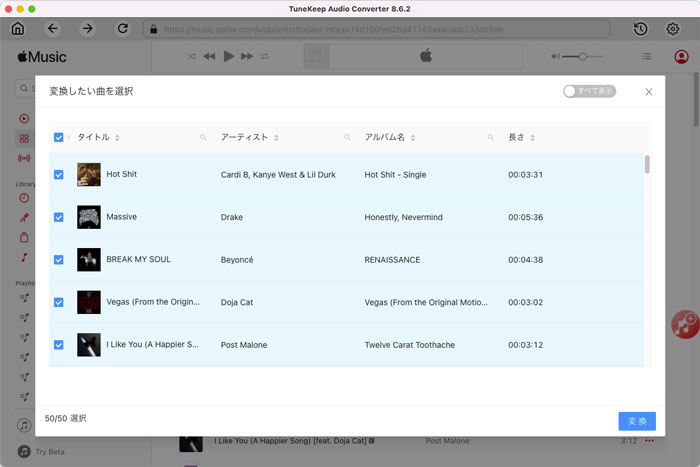Click the 00:05:36 duration value
Screen dimensions: 700x467
click(525, 217)
